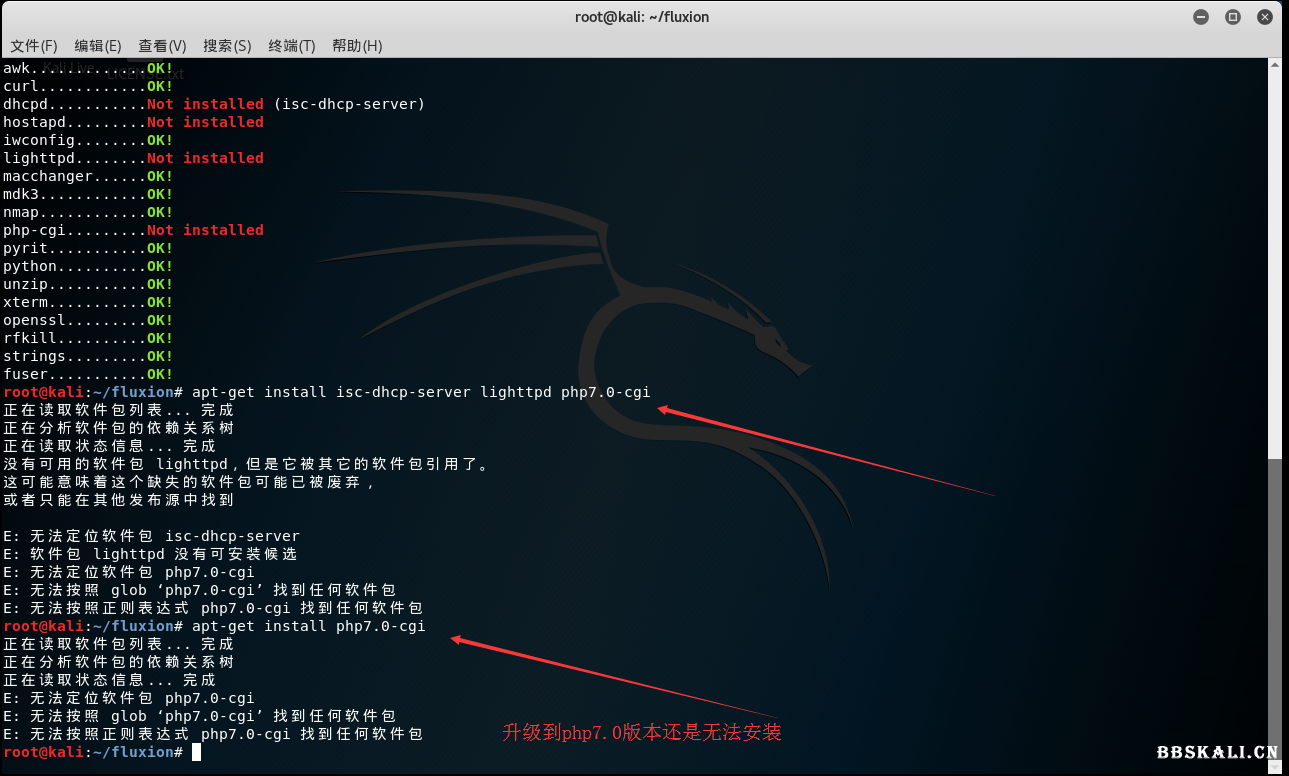Open the 搜索(S) menu
Viewport: 1289px width, 776px height.
coord(225,45)
